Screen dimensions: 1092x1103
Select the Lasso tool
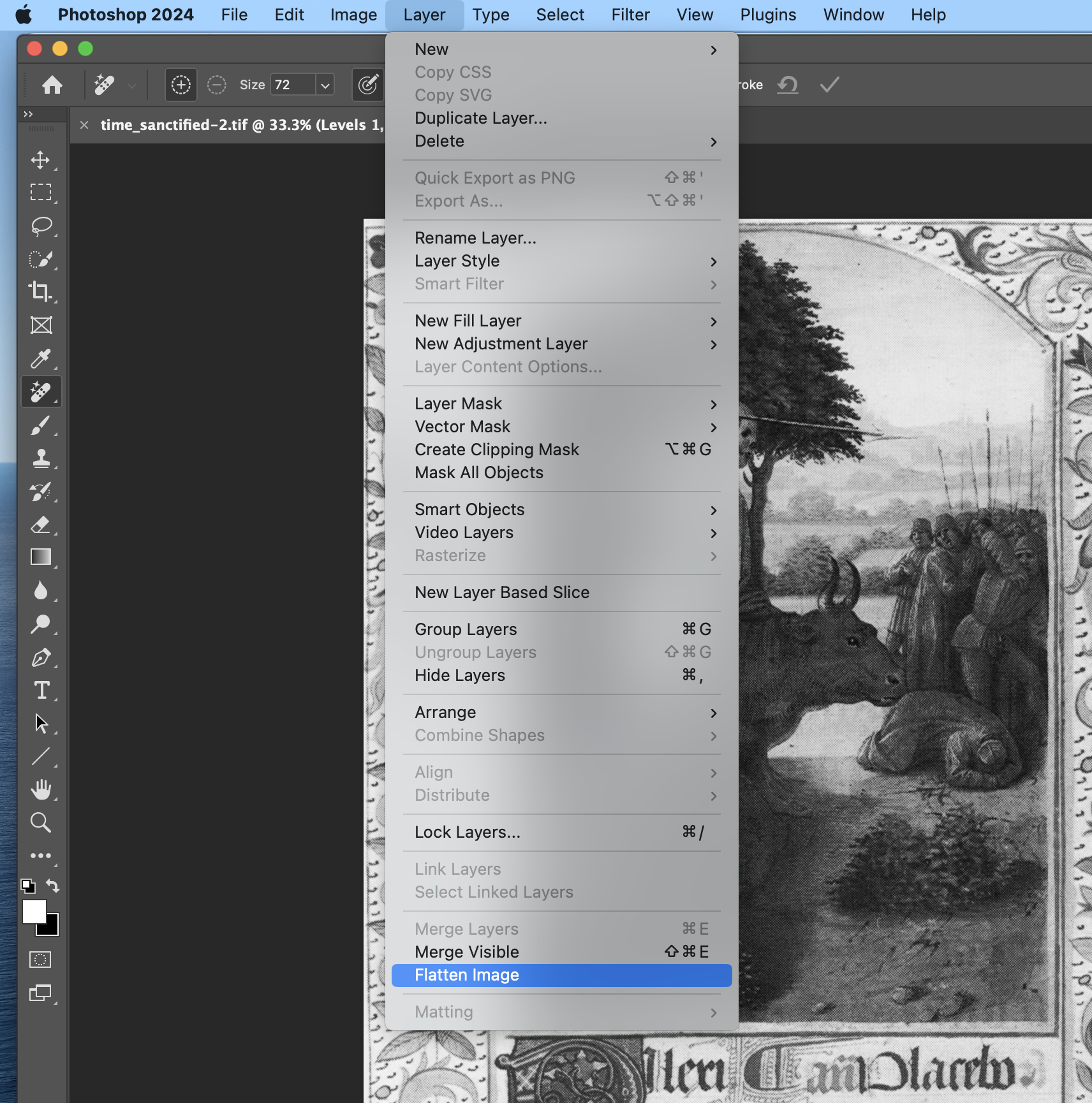(41, 226)
